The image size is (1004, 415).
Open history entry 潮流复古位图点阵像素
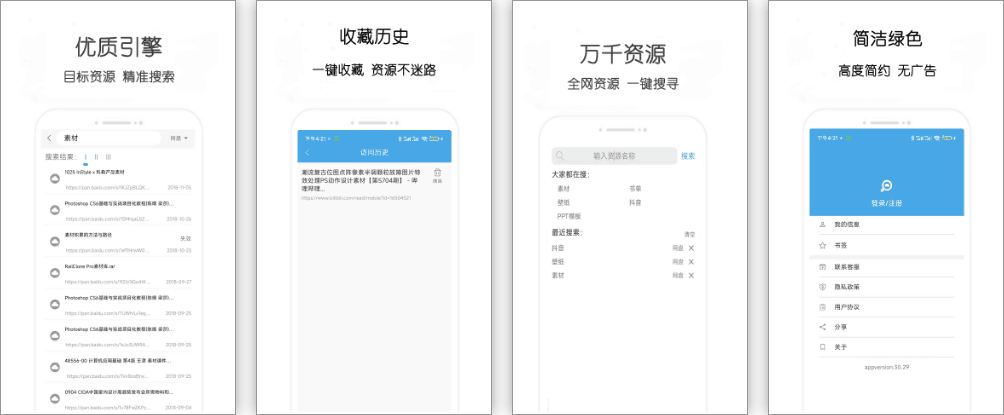(361, 181)
